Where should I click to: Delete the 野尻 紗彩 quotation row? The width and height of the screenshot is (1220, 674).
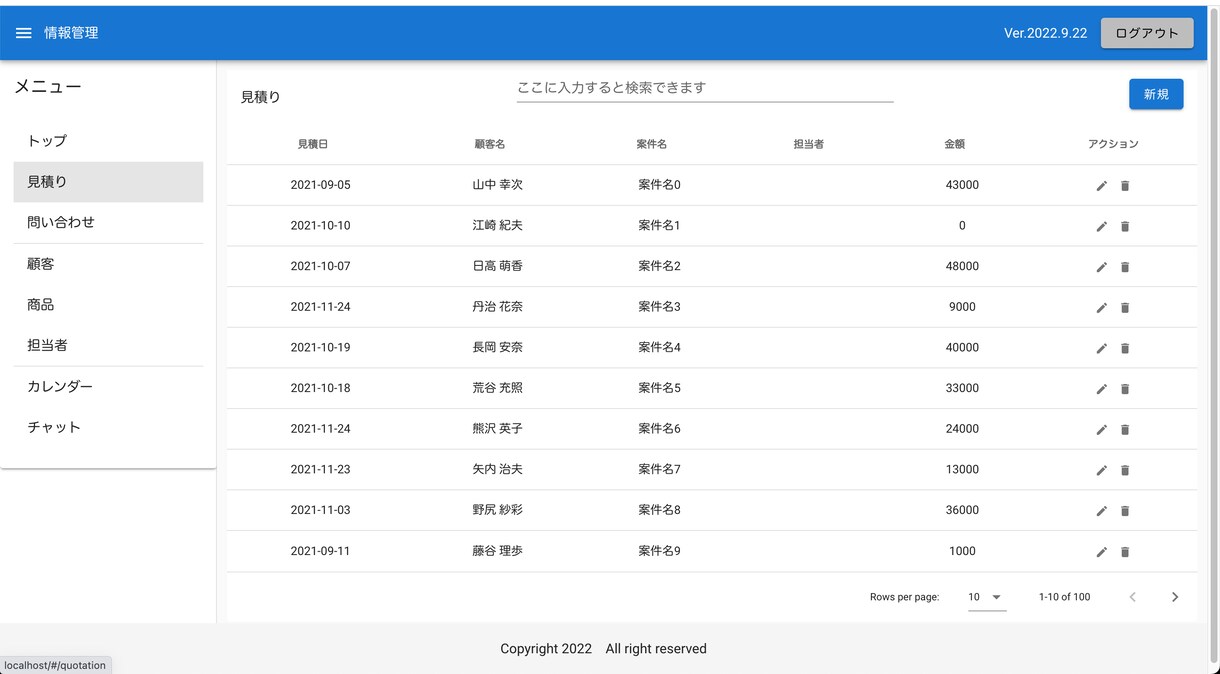pos(1124,511)
